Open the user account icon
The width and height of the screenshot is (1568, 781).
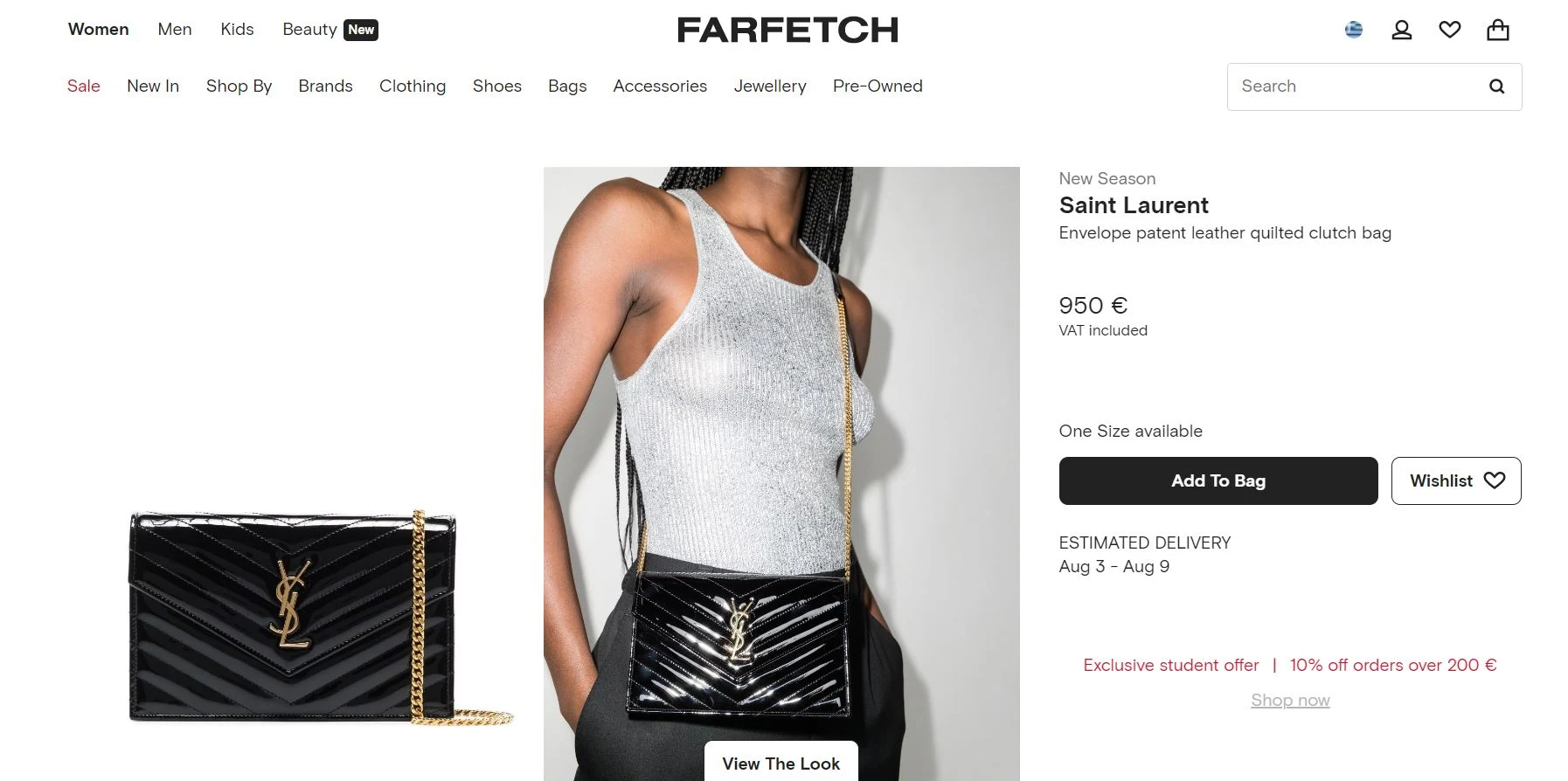pyautogui.click(x=1402, y=30)
